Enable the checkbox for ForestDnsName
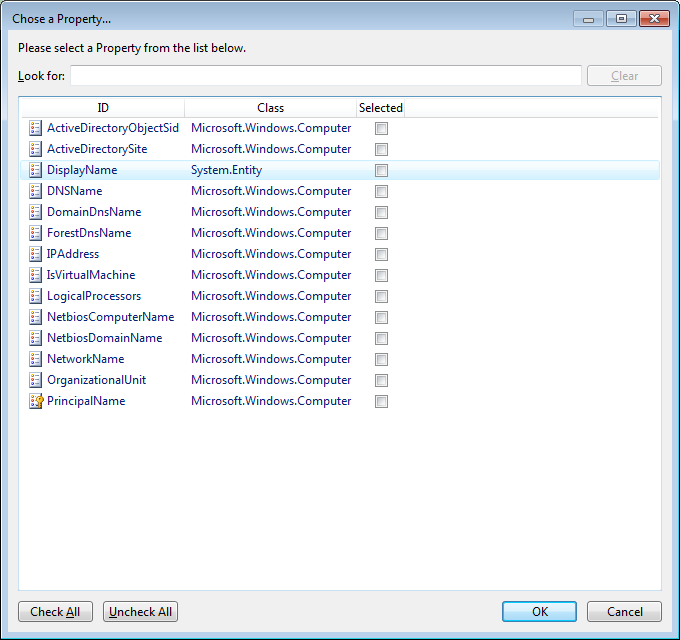Screen dimensions: 680x640 381,233
